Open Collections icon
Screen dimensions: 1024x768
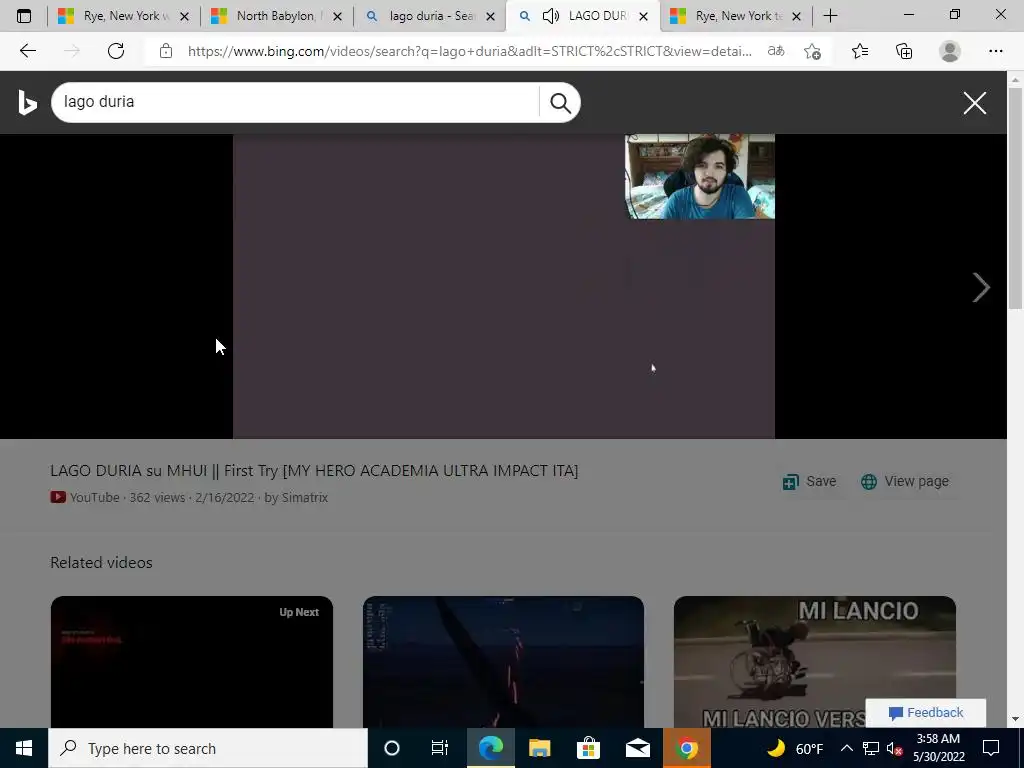[904, 51]
